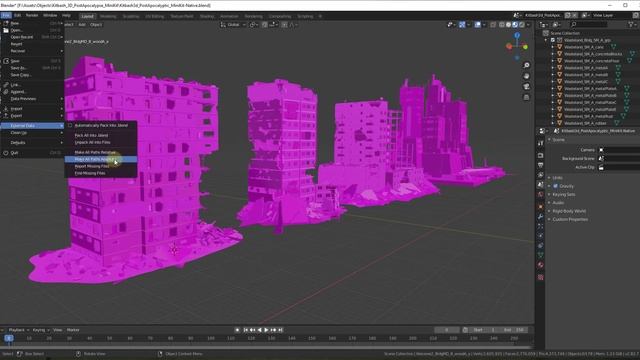This screenshot has width=640, height=360.
Task: Open the Playback popover in timeline
Action: point(18,330)
